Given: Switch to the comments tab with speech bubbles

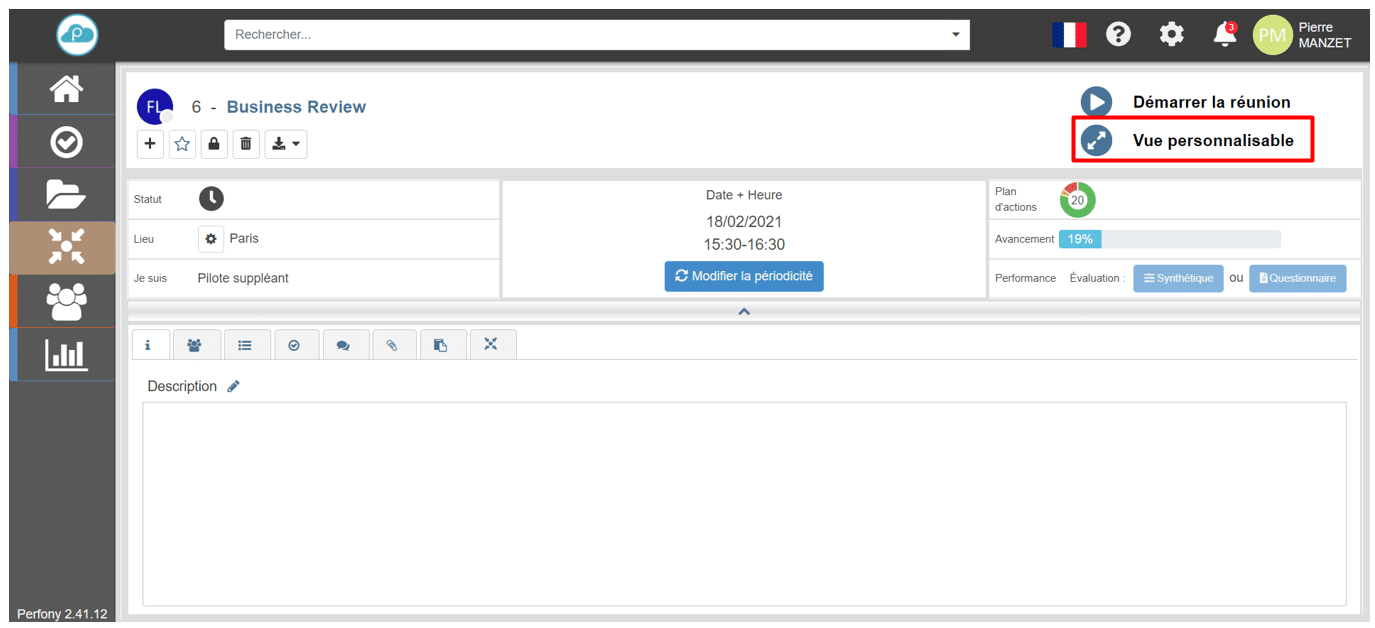Looking at the screenshot, I should pos(343,345).
